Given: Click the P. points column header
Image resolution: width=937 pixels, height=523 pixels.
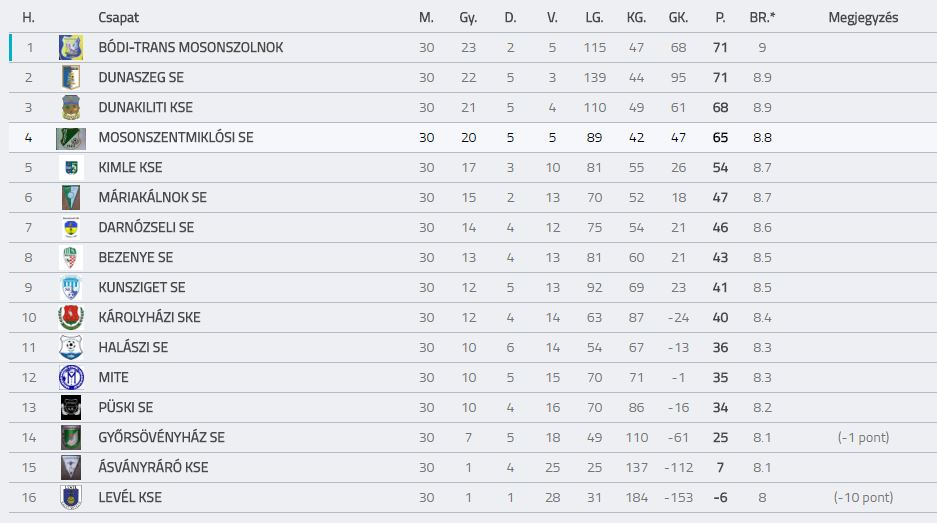Looking at the screenshot, I should 720,17.
